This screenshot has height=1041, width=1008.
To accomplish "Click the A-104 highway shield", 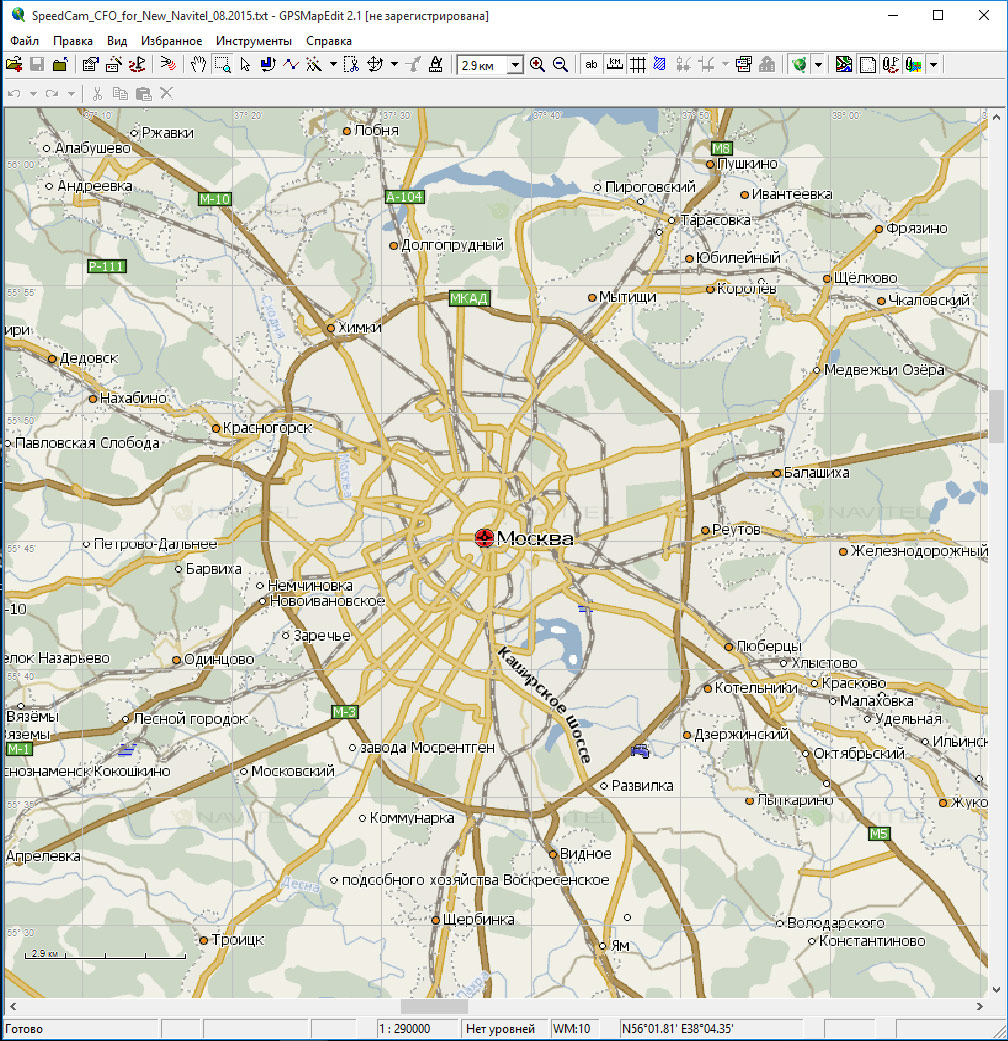I will pyautogui.click(x=404, y=197).
